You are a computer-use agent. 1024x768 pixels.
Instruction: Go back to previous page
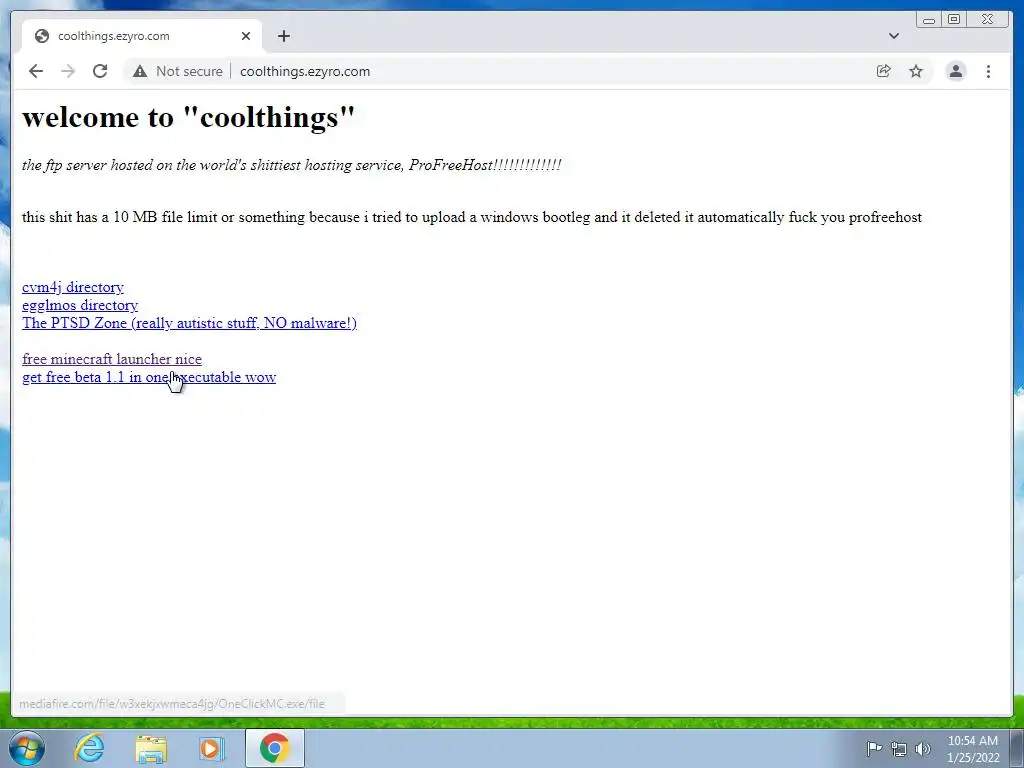[36, 71]
